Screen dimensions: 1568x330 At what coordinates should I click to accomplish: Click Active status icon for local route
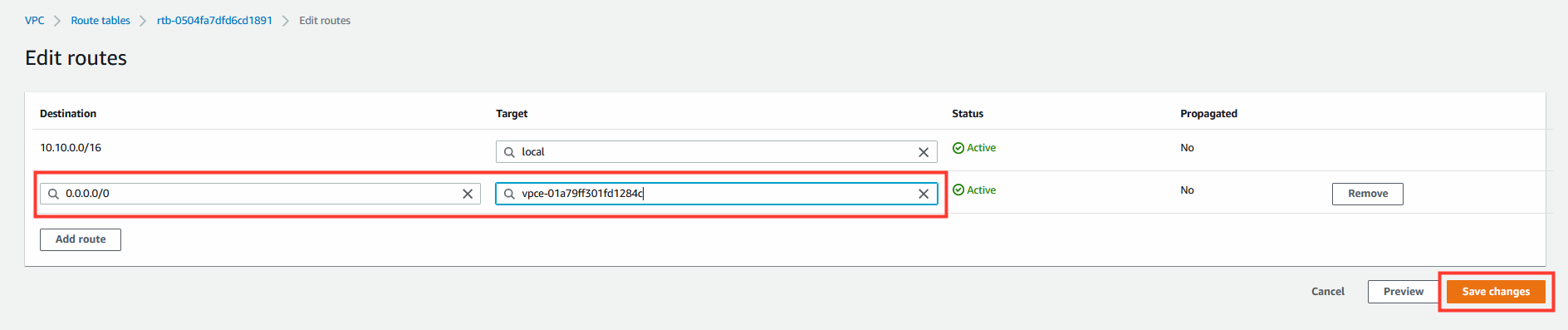pos(958,148)
